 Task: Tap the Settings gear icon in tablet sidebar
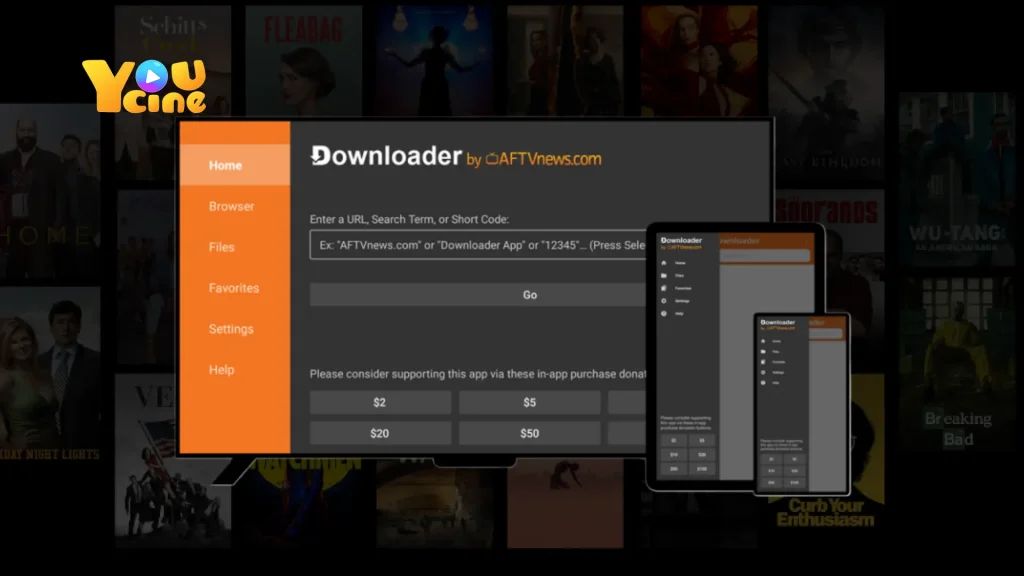664,300
